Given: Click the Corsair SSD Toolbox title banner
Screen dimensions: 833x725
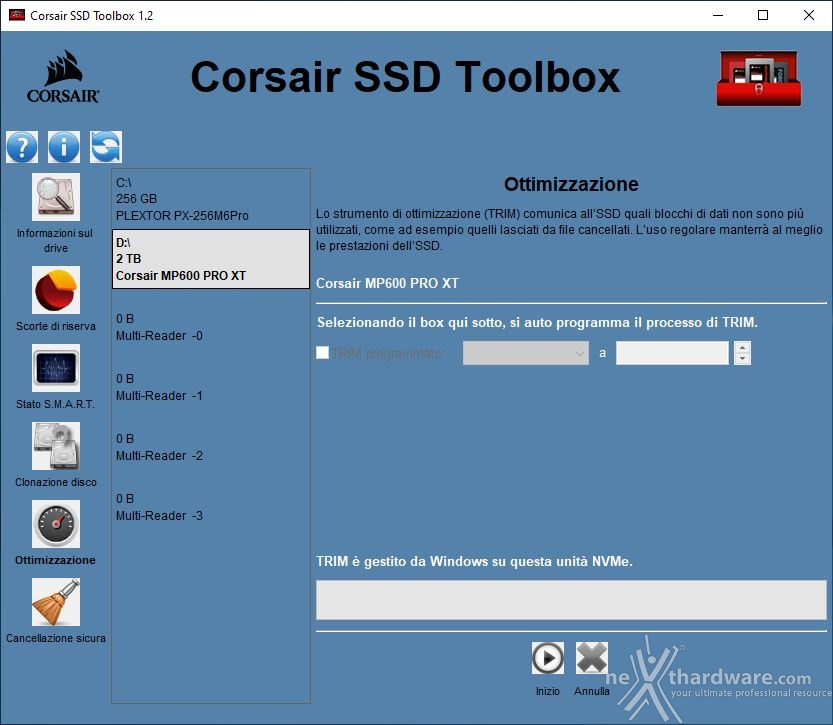Looking at the screenshot, I should click(405, 77).
